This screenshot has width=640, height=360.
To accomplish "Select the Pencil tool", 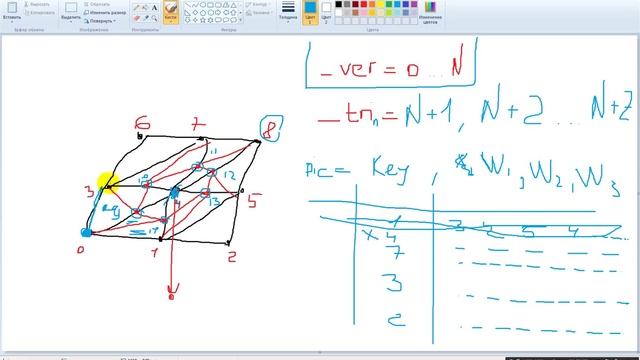I will [136, 7].
